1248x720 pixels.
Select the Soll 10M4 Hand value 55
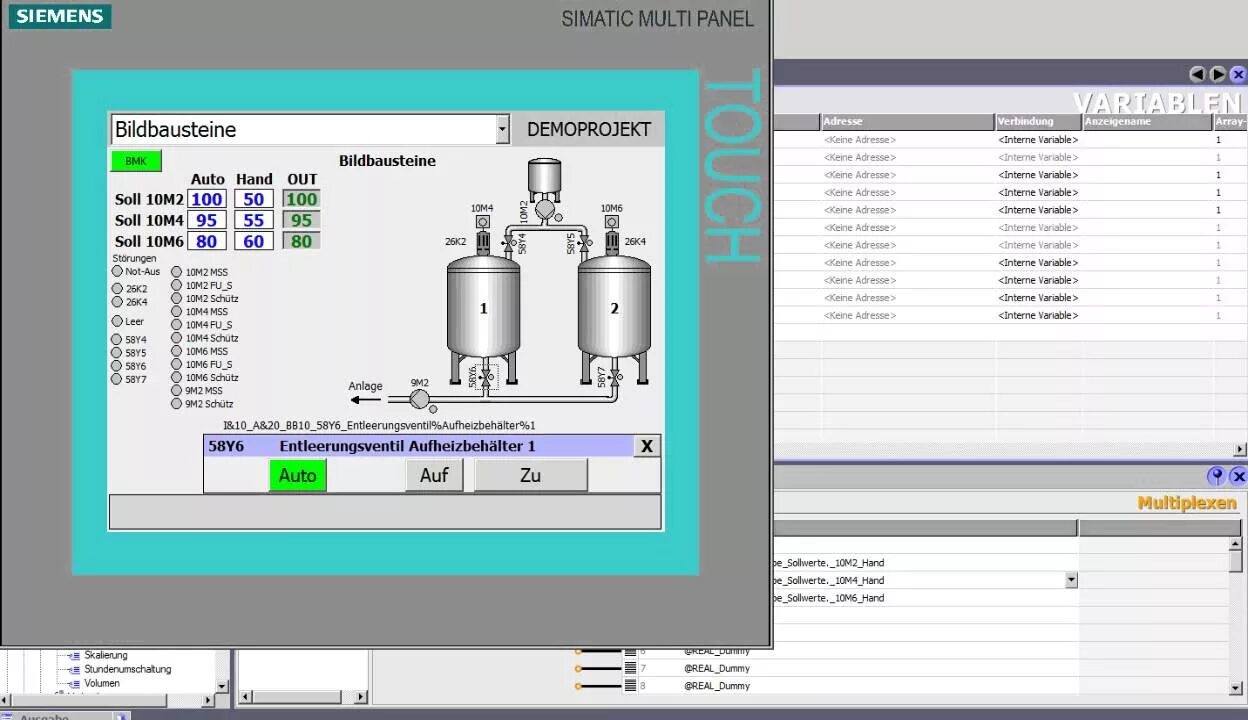click(254, 220)
